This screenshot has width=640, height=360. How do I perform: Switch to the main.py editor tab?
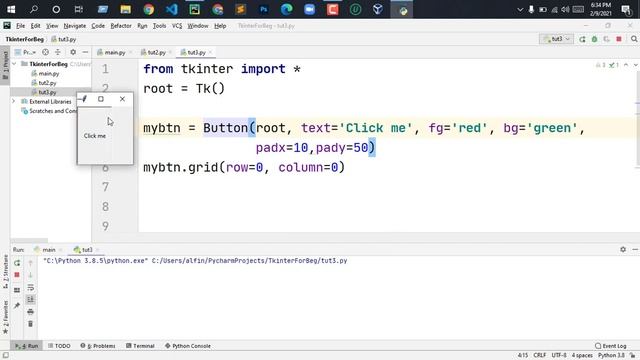(114, 52)
